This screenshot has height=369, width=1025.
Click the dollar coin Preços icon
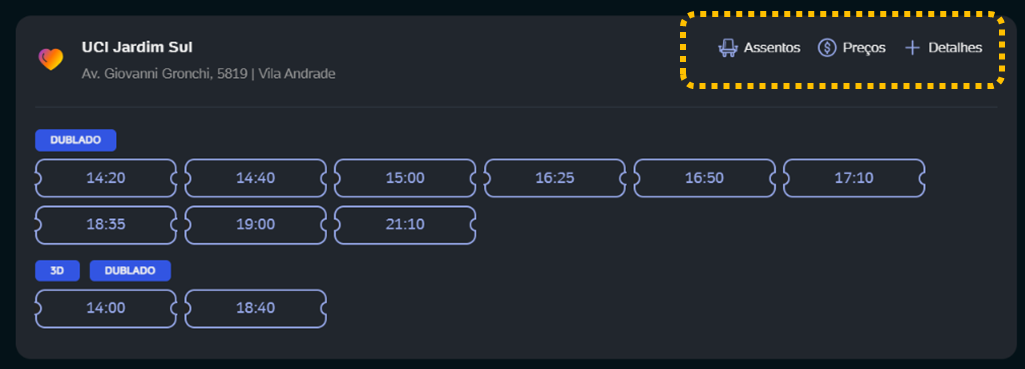[827, 48]
